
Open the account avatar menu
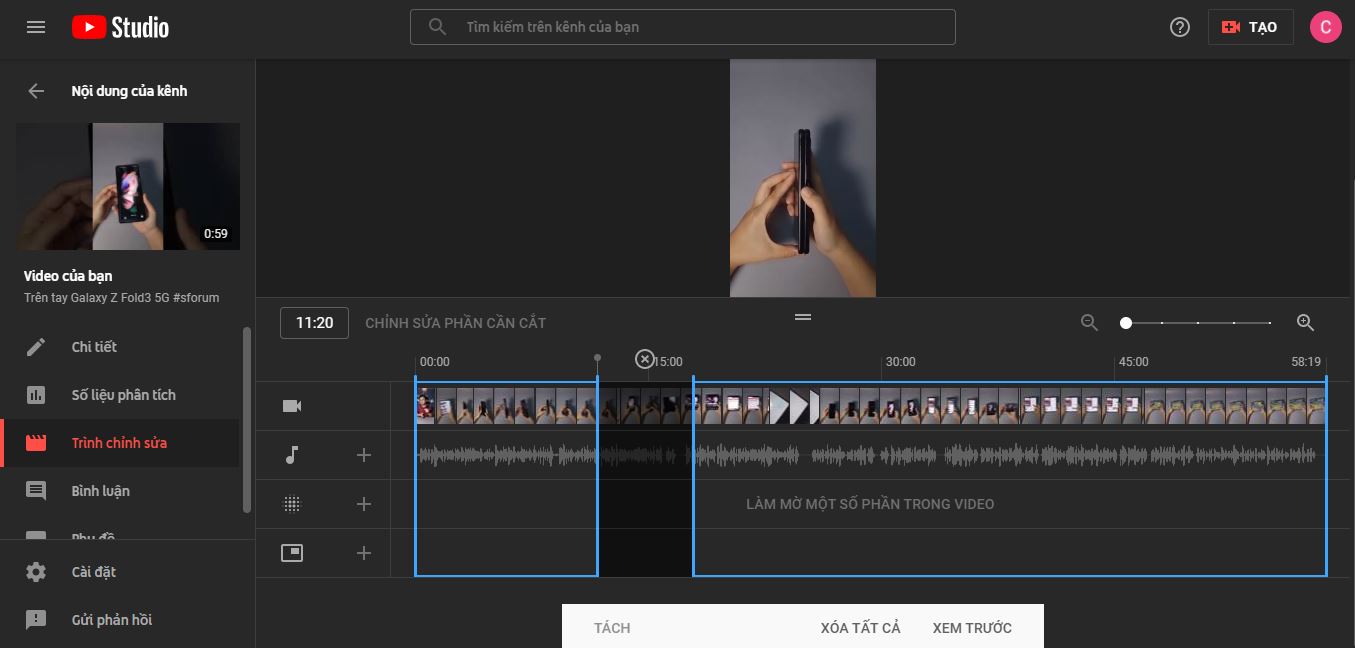tap(1325, 27)
